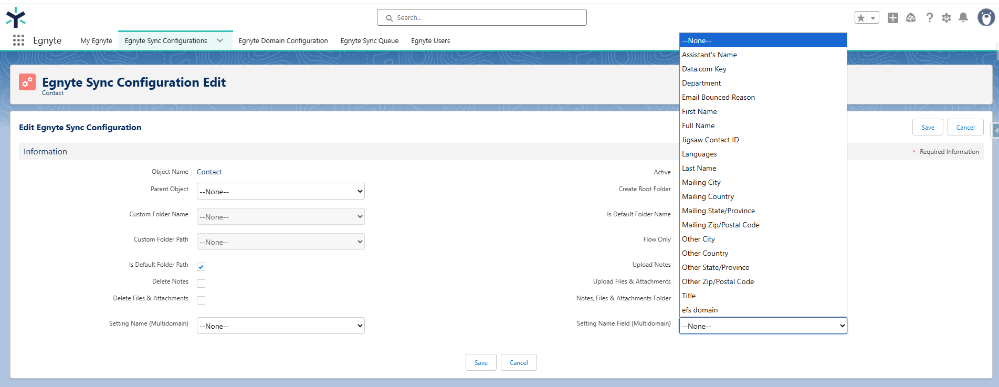Open the Egnyte Domain Configuration tab
The image size is (999, 387).
[283, 40]
